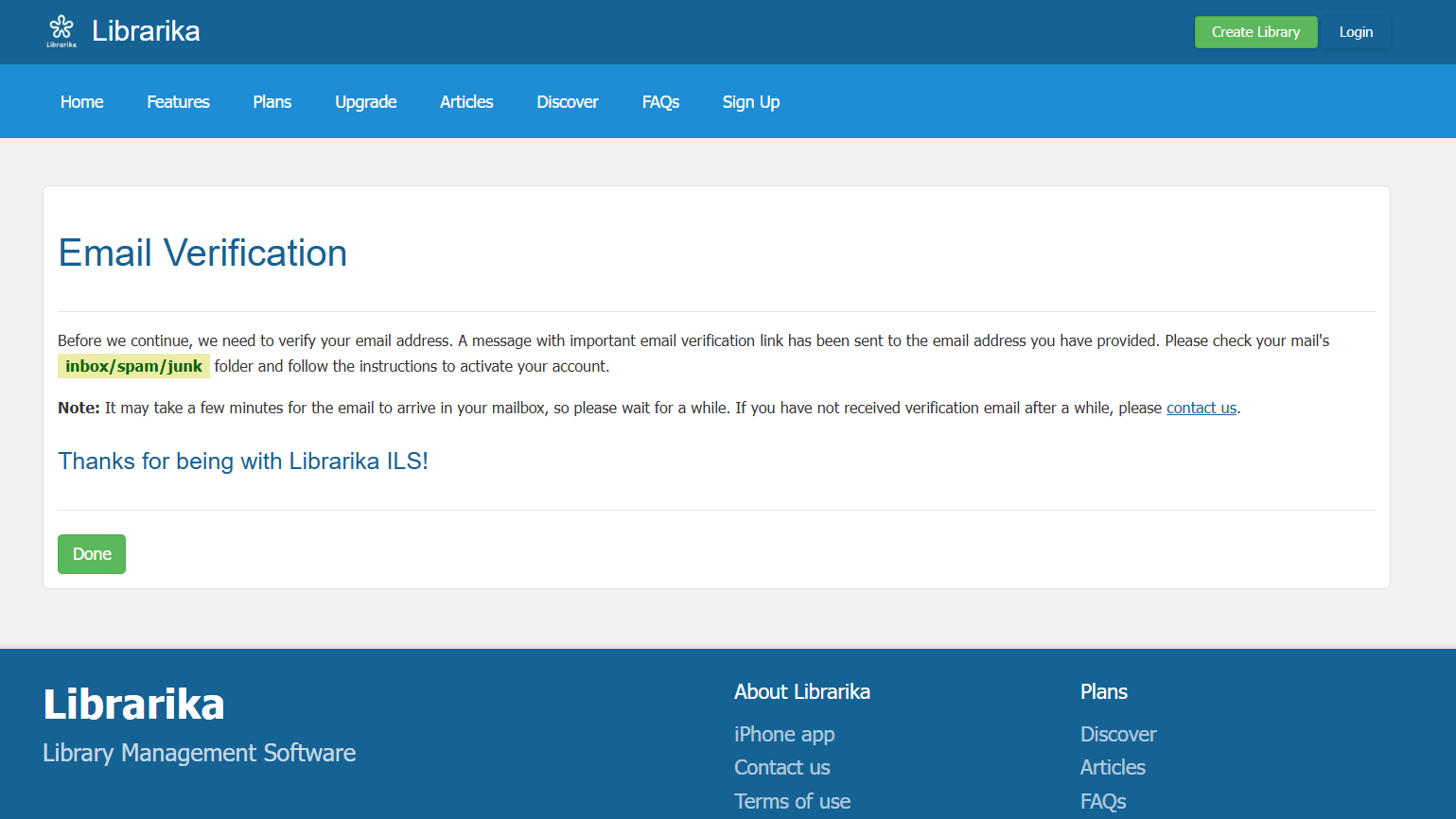Choose Discover in the top navigation
This screenshot has height=819, width=1456.
coord(568,102)
